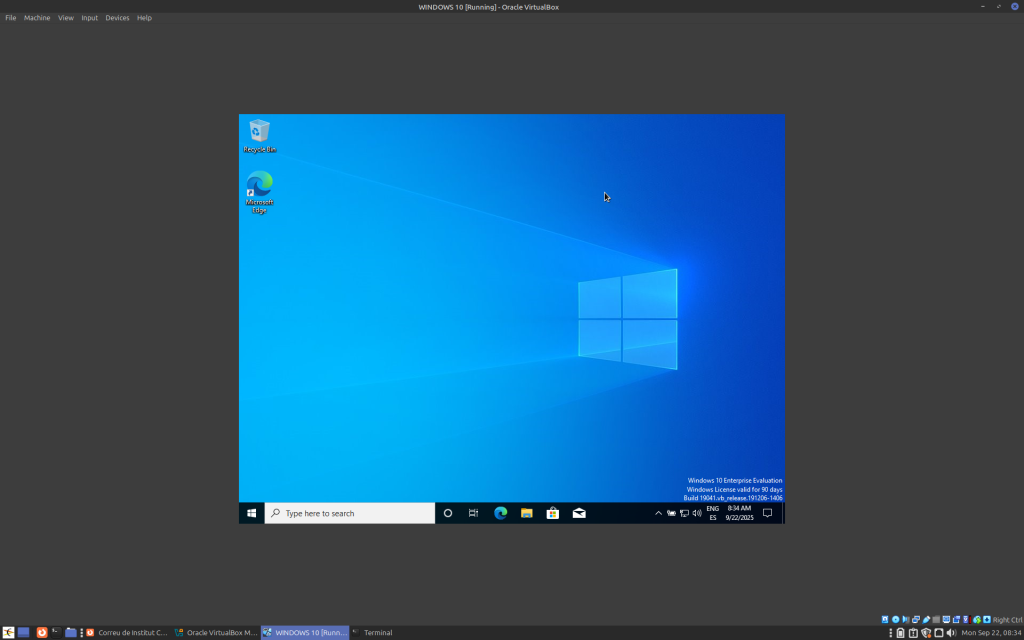The image size is (1024, 640).
Task: Launch File Explorer from Windows taskbar
Action: point(527,513)
